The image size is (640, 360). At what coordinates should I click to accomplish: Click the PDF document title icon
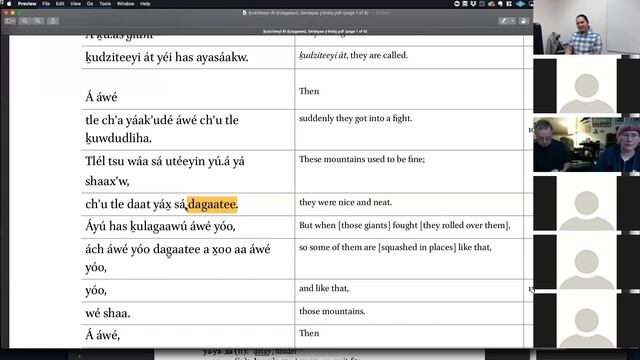coord(244,13)
